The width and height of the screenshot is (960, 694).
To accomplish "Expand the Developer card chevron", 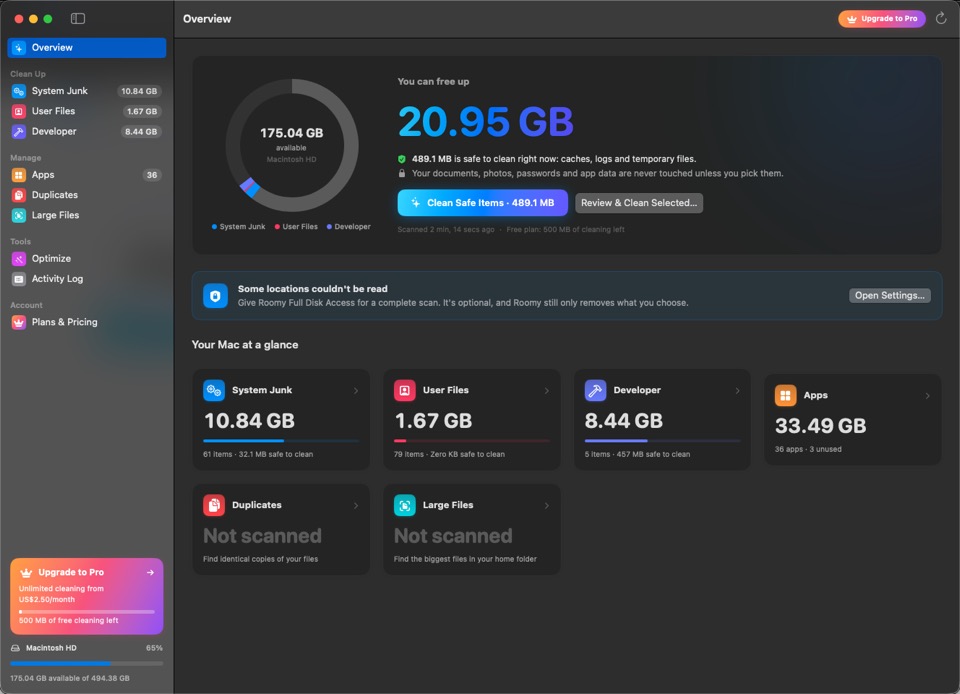I will pos(737,390).
